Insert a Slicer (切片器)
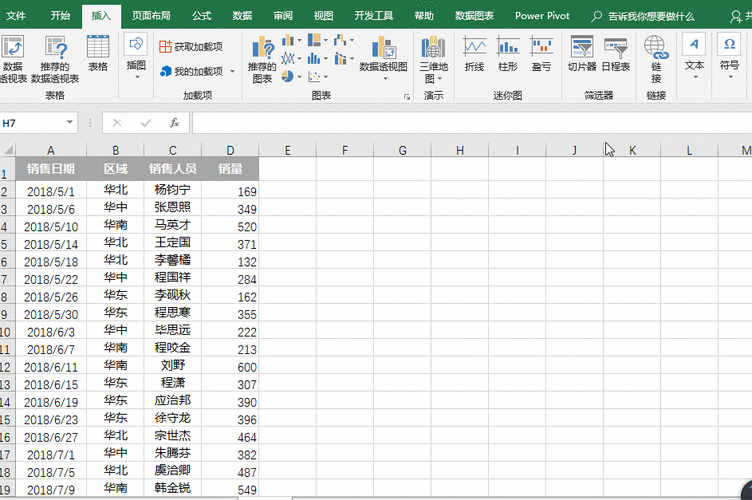752x500 pixels. [582, 53]
